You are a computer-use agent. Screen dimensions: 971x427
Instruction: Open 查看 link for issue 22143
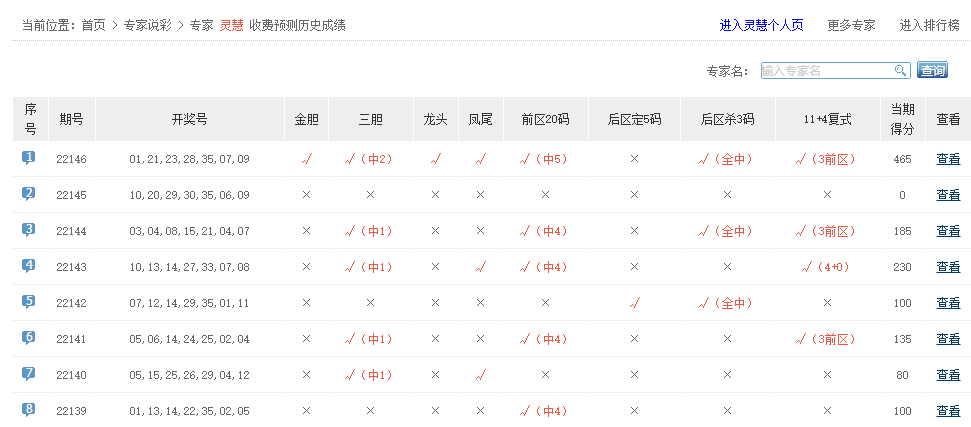click(x=947, y=267)
